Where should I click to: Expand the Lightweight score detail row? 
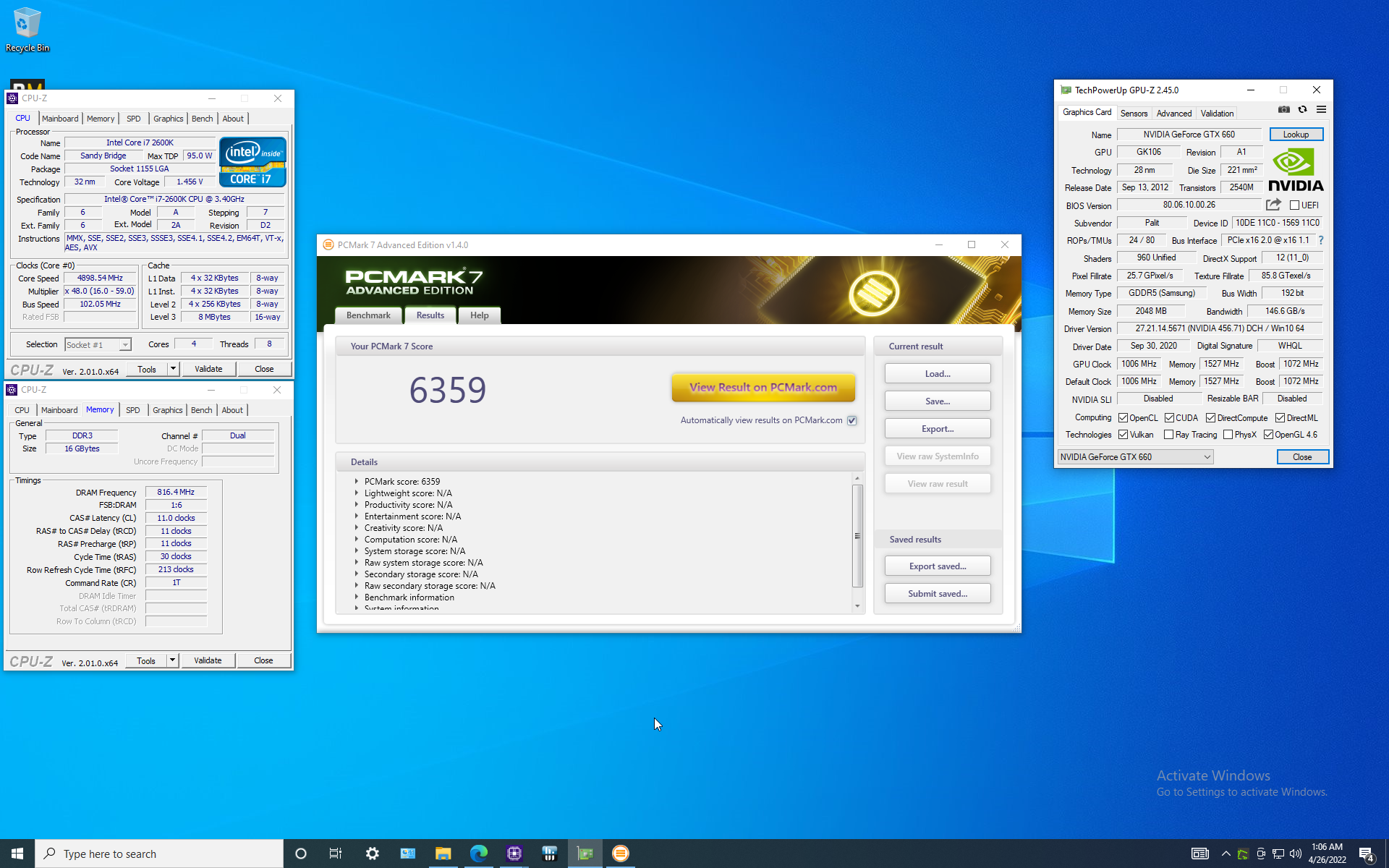pyautogui.click(x=357, y=493)
